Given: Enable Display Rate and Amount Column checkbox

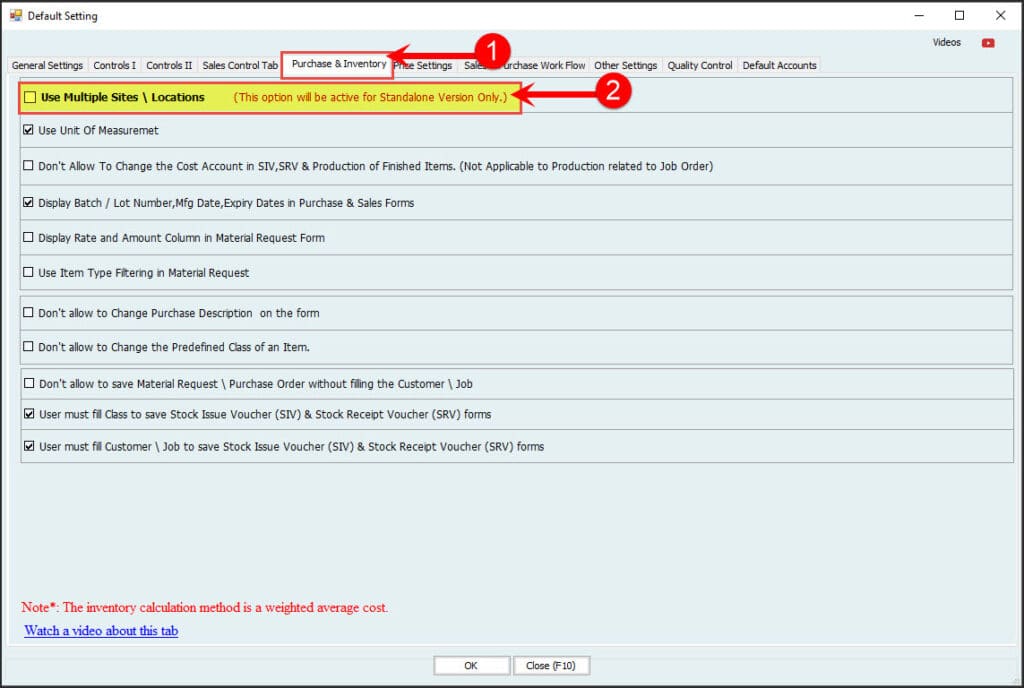Looking at the screenshot, I should [28, 238].
